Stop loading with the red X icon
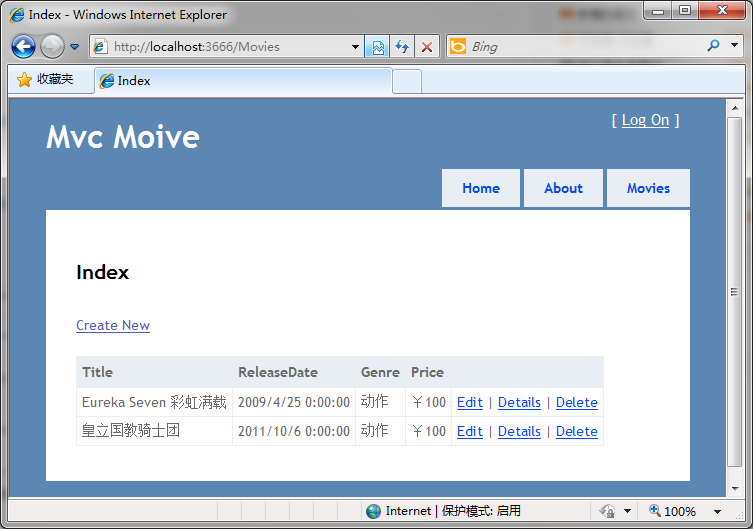753x529 pixels. pyautogui.click(x=426, y=47)
